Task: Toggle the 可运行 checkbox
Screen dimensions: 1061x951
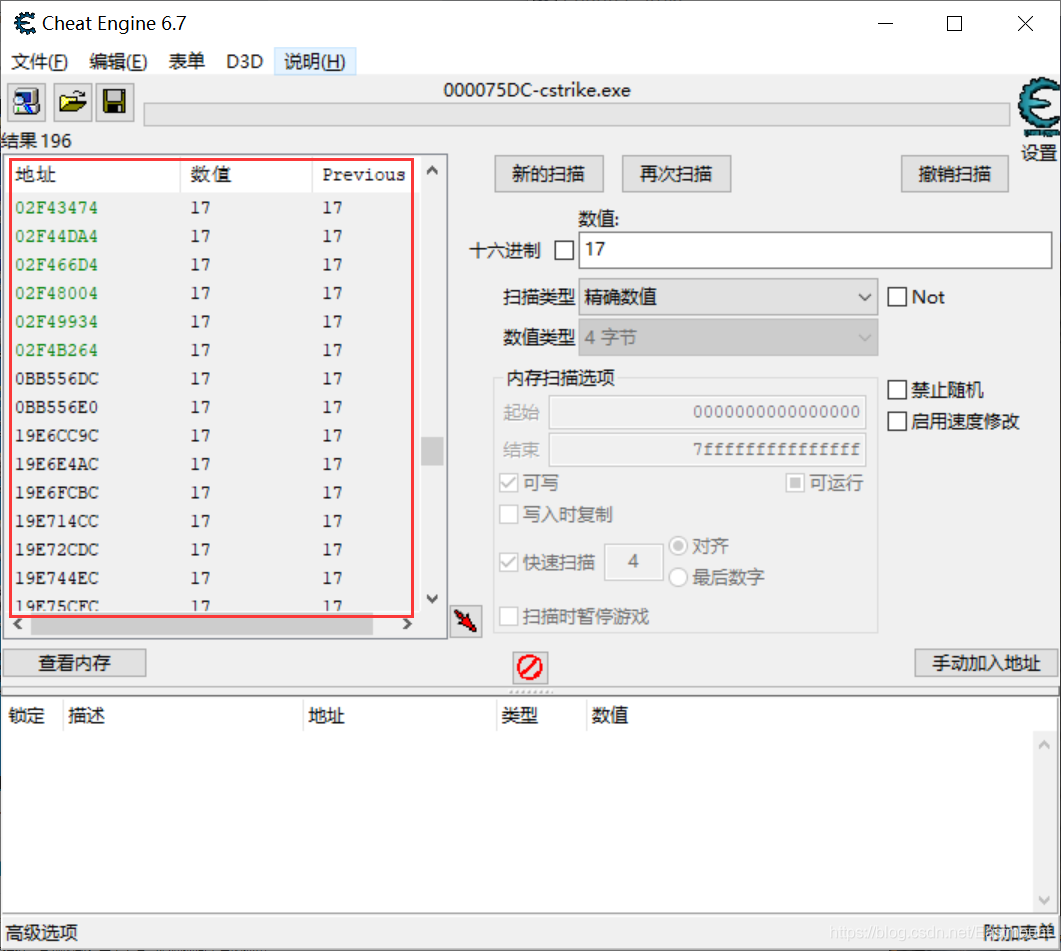Action: click(x=795, y=483)
